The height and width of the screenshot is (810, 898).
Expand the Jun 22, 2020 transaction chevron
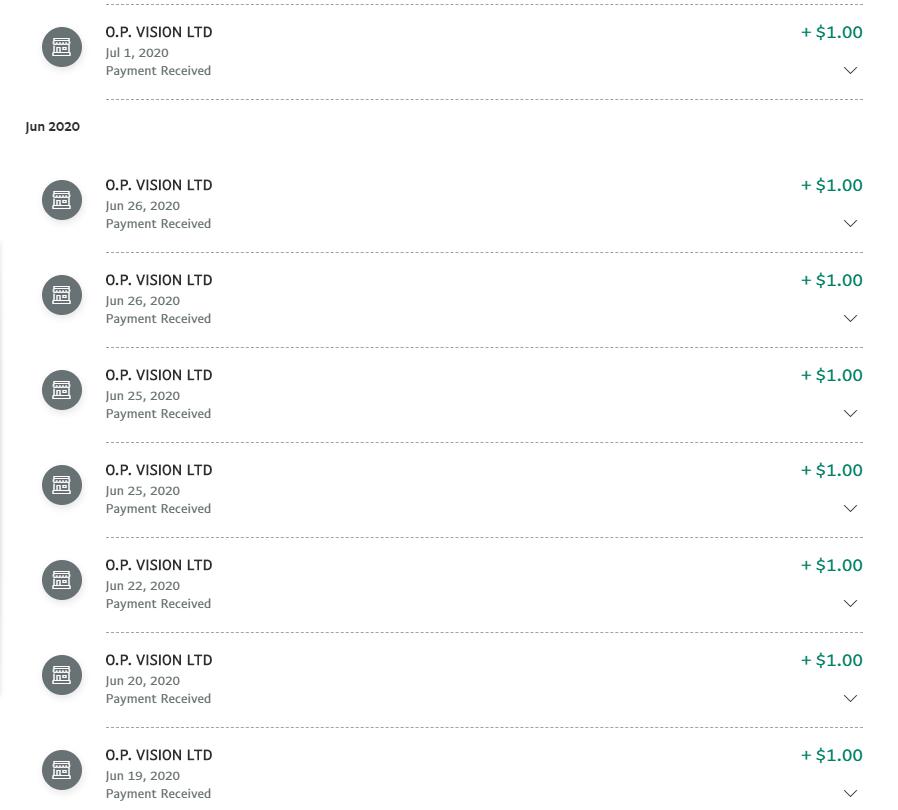click(850, 604)
